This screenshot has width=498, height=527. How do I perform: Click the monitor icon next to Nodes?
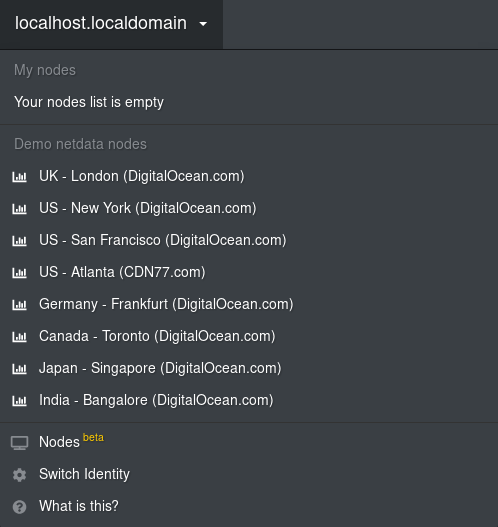[19, 443]
